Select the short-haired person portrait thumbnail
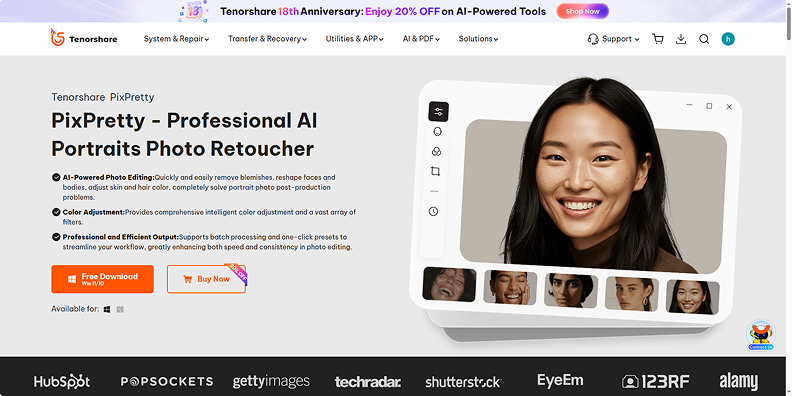Viewport: 792px width, 396px height. point(571,290)
